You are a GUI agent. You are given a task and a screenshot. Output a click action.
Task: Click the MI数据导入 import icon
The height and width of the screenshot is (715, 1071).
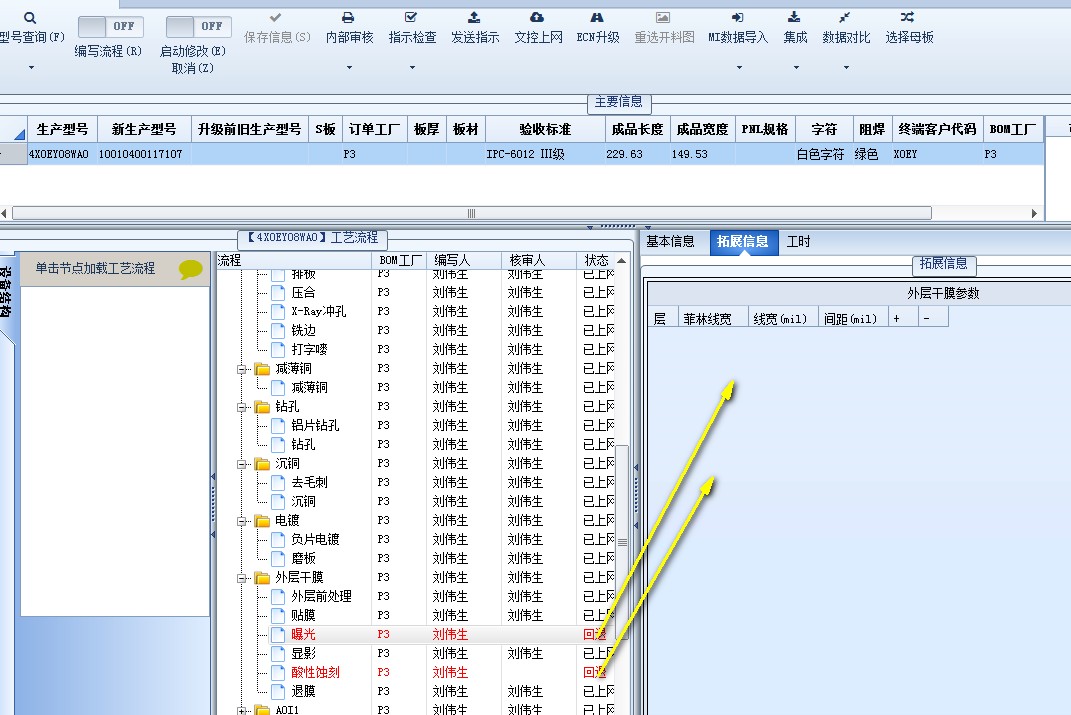737,18
